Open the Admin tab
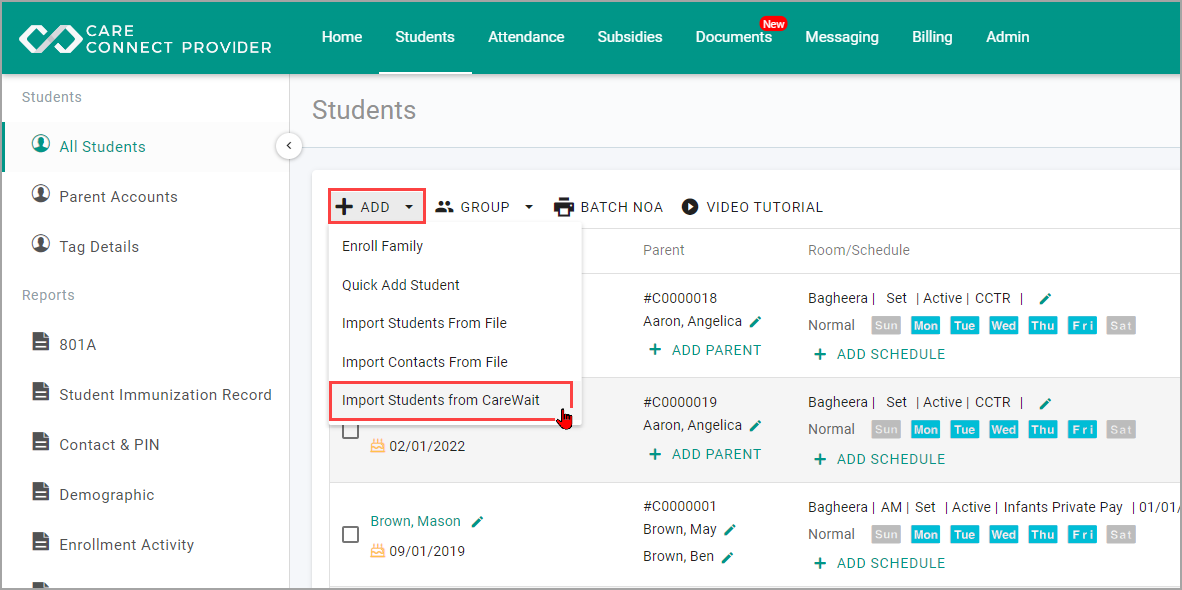 [x=1008, y=37]
